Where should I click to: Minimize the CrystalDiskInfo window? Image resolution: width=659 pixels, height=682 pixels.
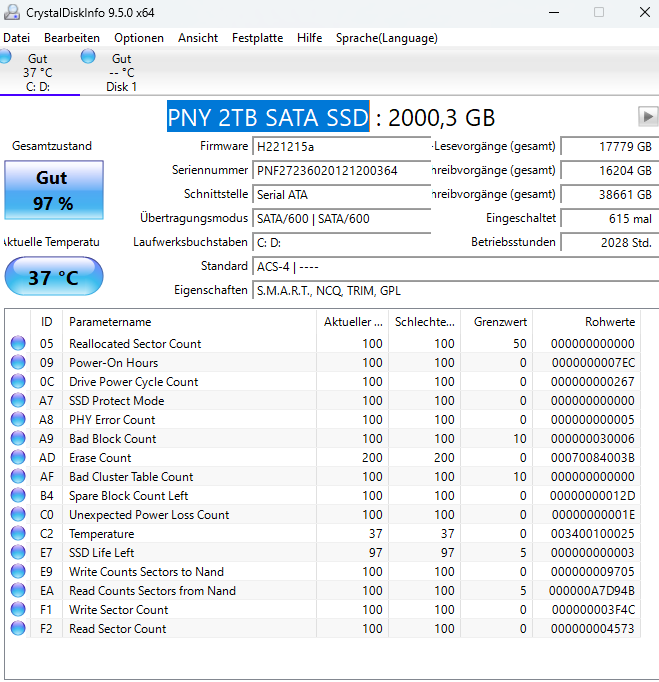pos(554,12)
